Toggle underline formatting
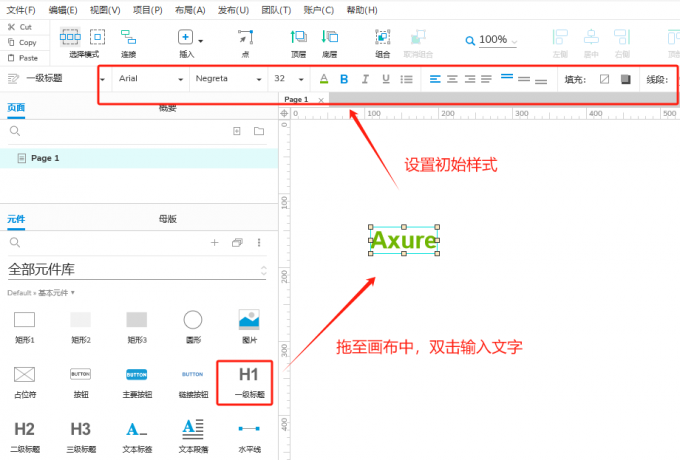Screen dimensions: 680x460 coord(386,79)
